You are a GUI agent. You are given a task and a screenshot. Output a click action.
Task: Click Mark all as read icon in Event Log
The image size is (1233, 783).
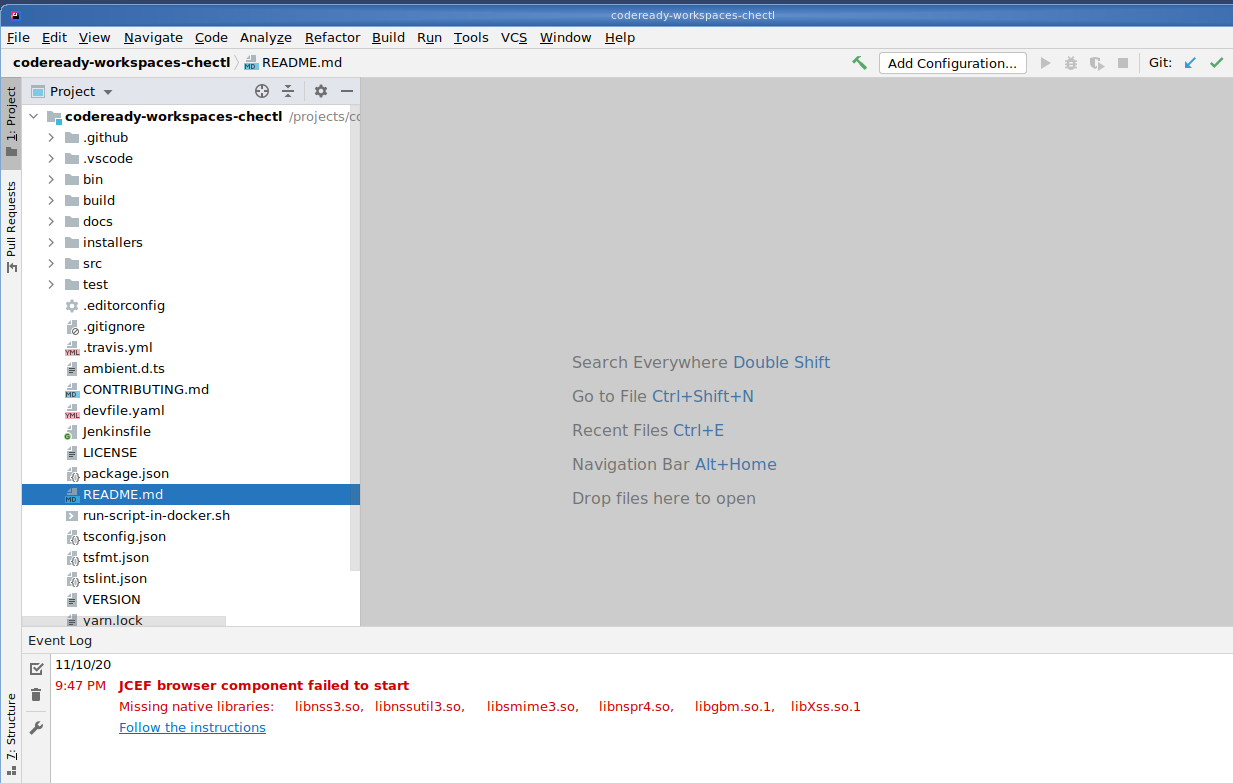click(36, 668)
